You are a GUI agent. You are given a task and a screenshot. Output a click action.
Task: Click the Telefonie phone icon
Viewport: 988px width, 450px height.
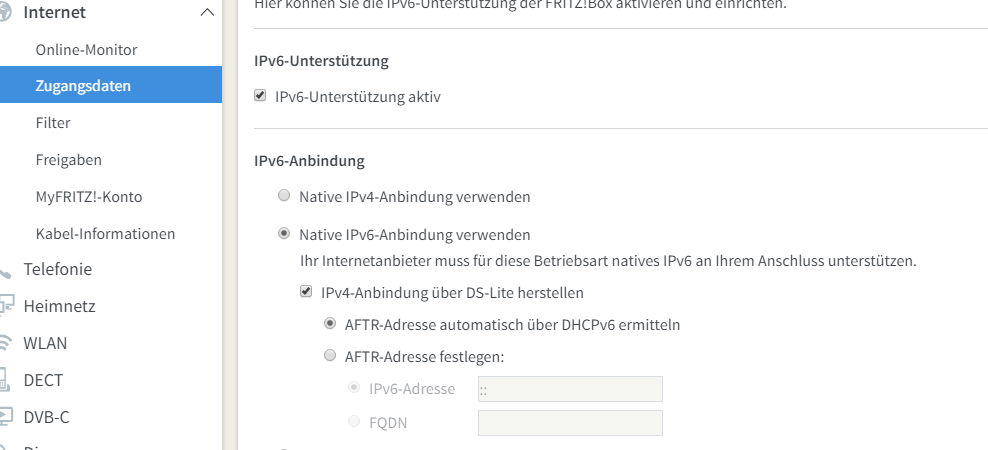point(5,270)
